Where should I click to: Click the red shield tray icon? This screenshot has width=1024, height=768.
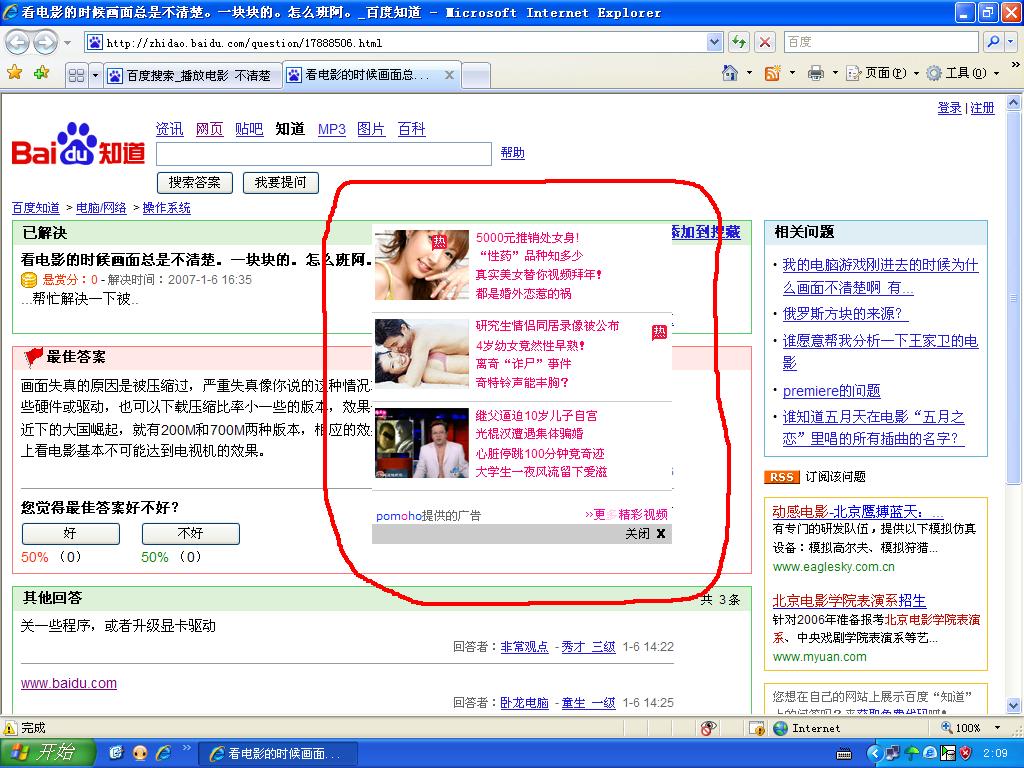(x=966, y=754)
